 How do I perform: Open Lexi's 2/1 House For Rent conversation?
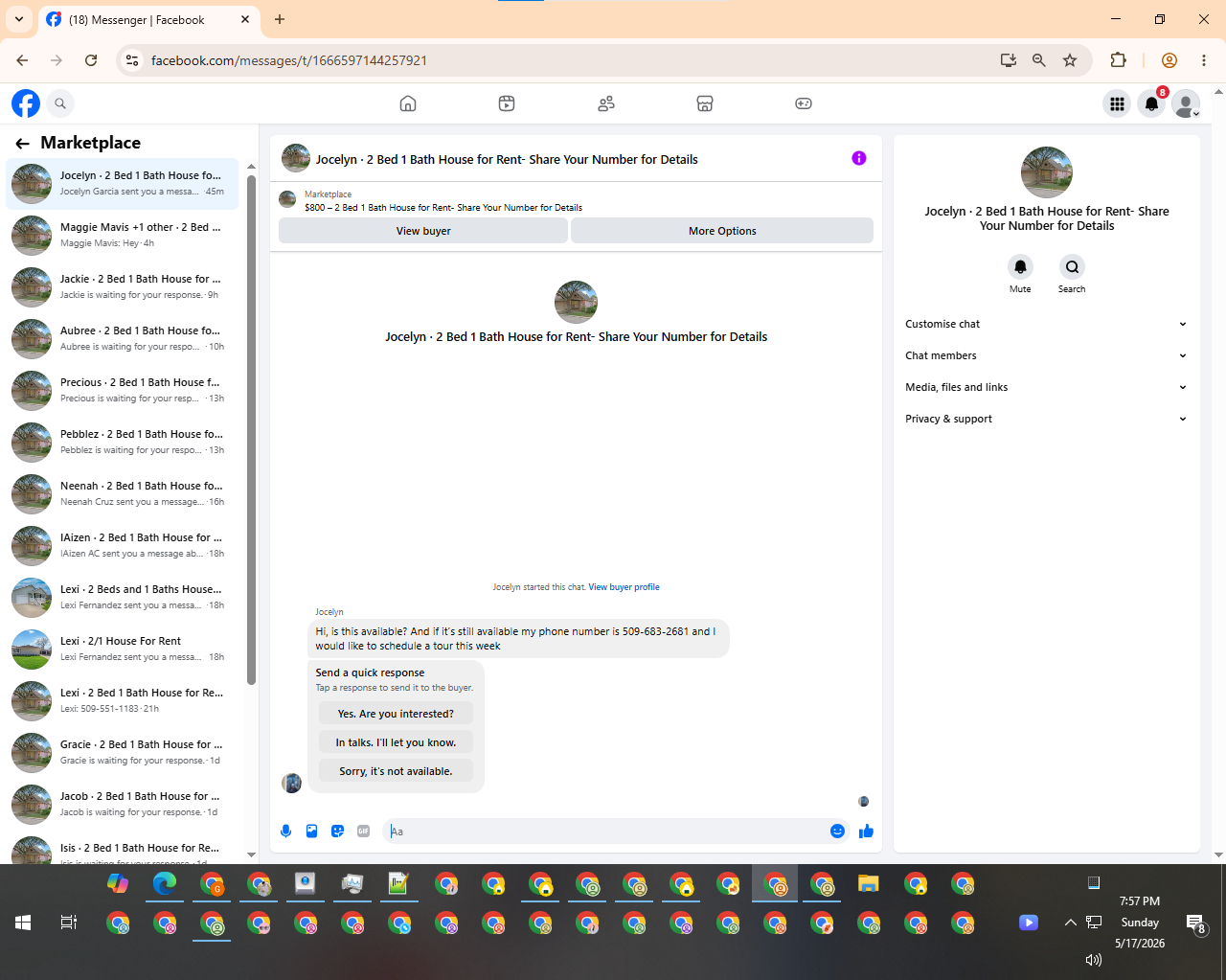pos(123,649)
